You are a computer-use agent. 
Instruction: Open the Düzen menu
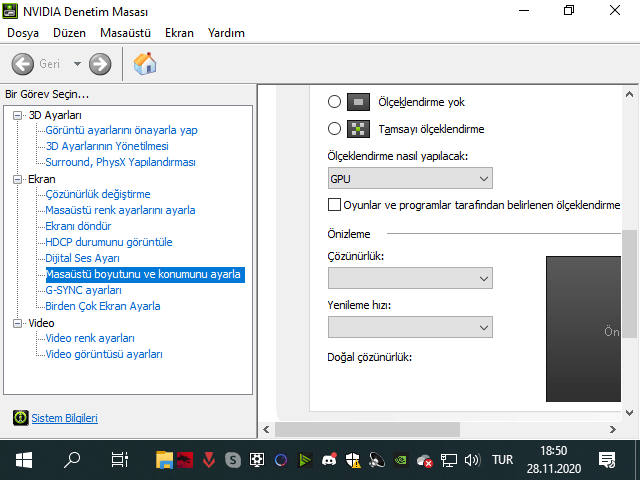(x=69, y=33)
